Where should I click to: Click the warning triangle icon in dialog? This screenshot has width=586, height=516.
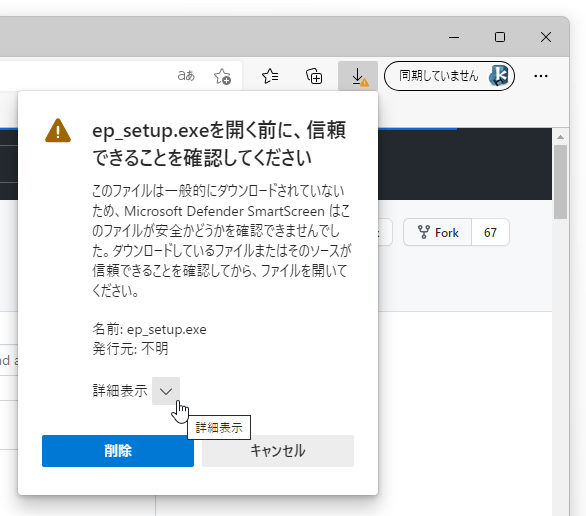pos(58,131)
